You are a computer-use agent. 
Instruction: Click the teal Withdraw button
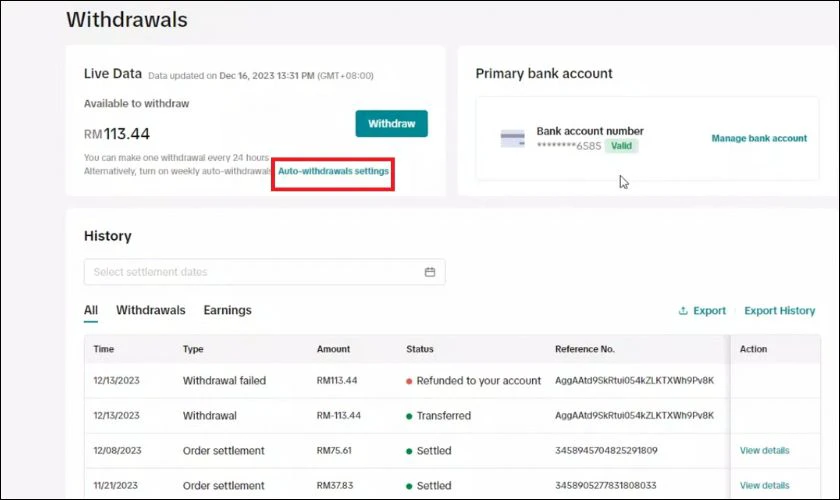[x=392, y=124]
